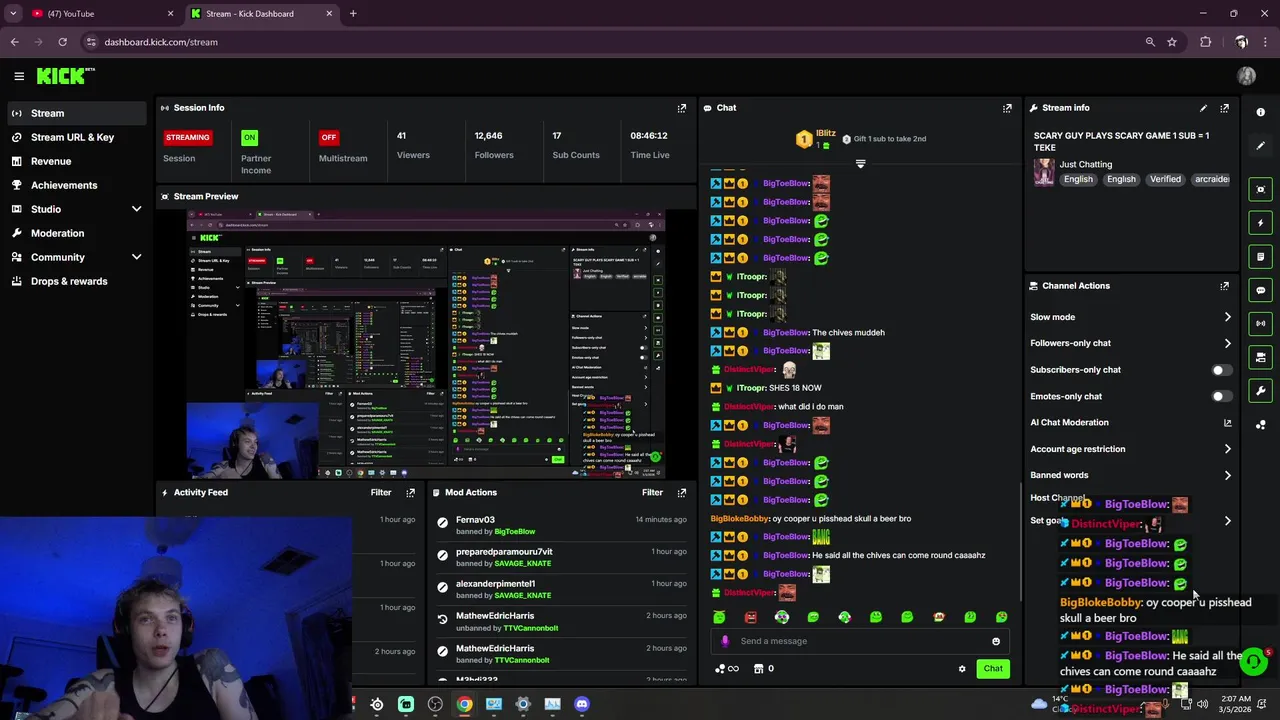Open the hamburger menu beside the Kick logo

[x=19, y=76]
